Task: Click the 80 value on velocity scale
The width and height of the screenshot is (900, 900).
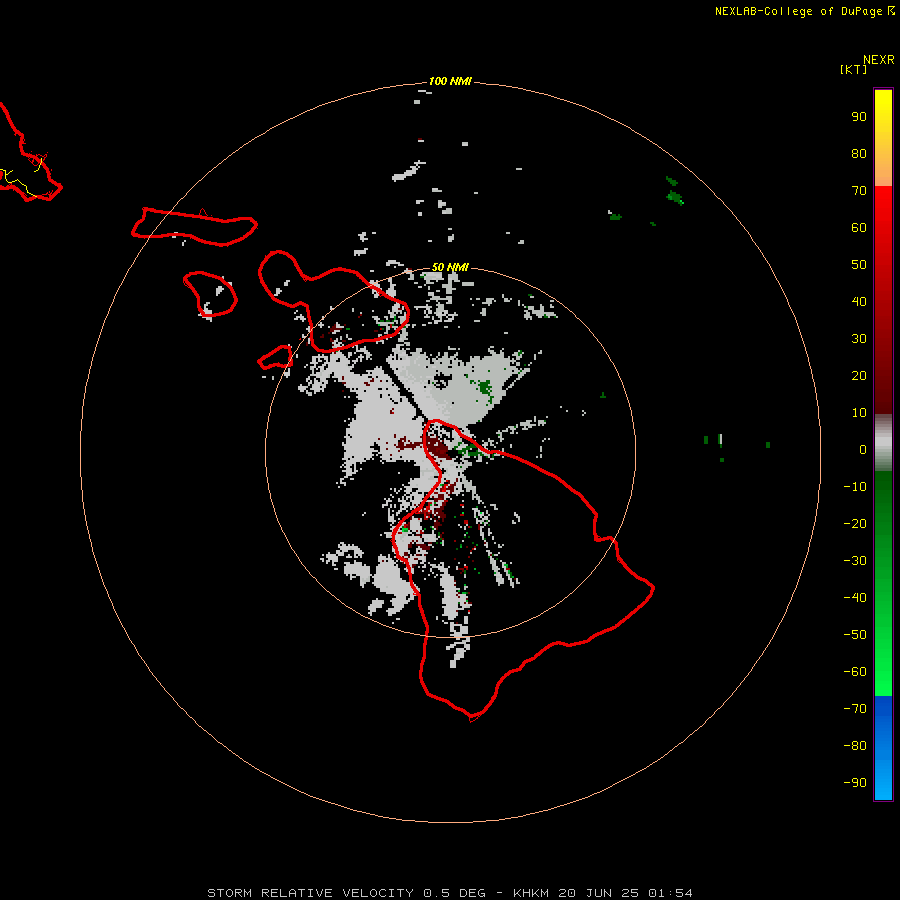Action: [x=859, y=153]
